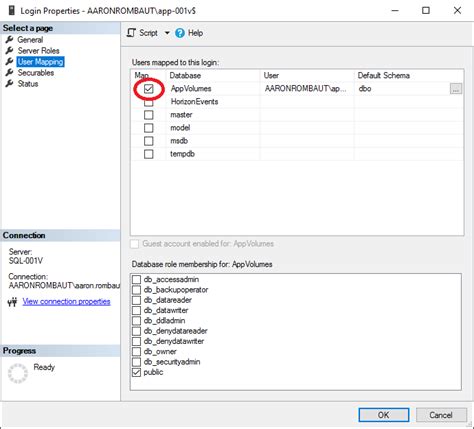Check the master database map checkbox
Image resolution: width=474 pixels, height=429 pixels.
pos(149,115)
